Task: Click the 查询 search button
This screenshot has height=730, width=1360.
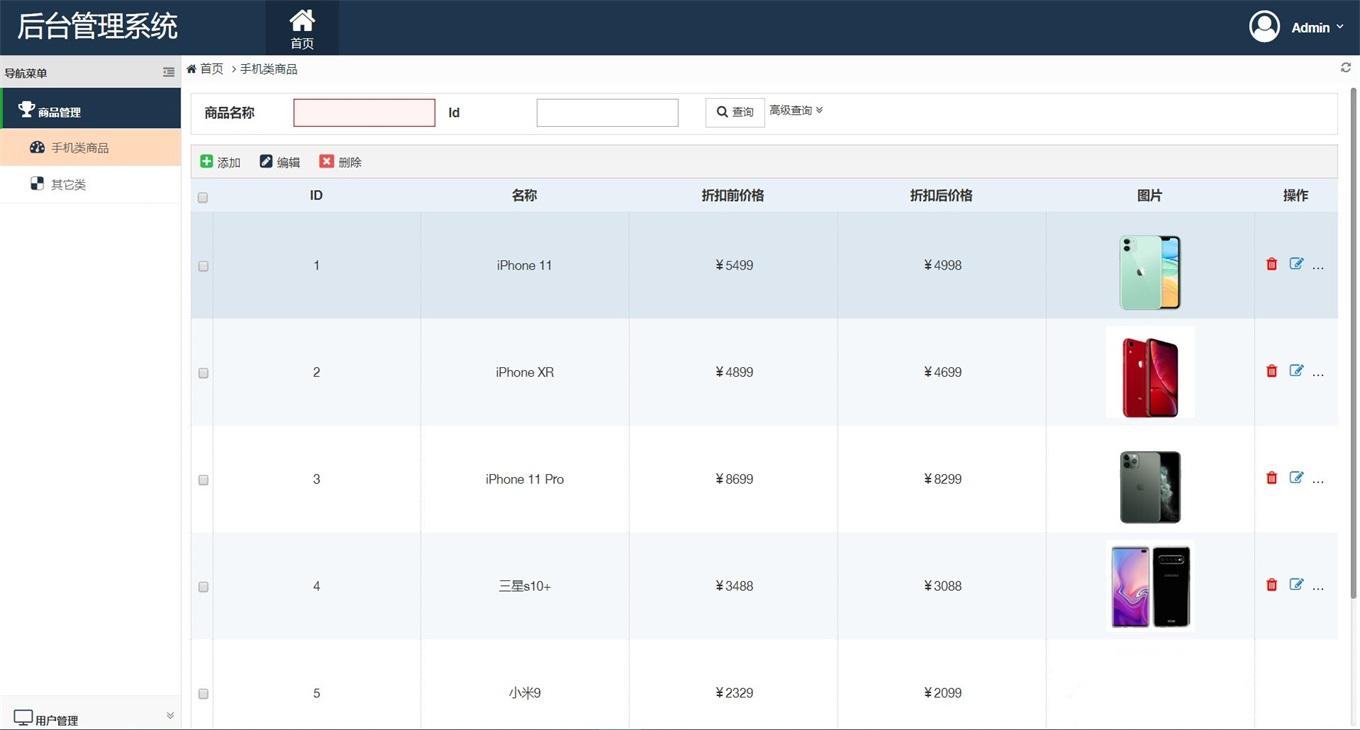Action: coord(735,112)
